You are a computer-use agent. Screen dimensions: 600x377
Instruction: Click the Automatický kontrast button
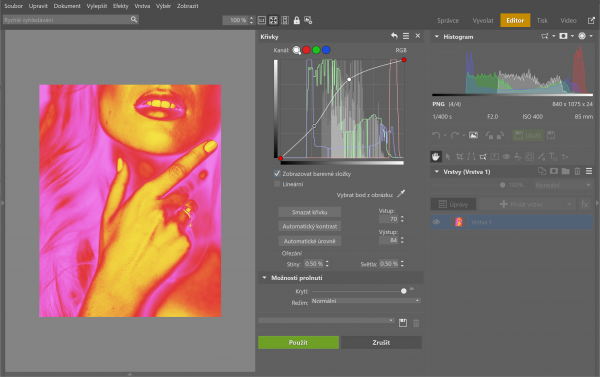(x=310, y=226)
